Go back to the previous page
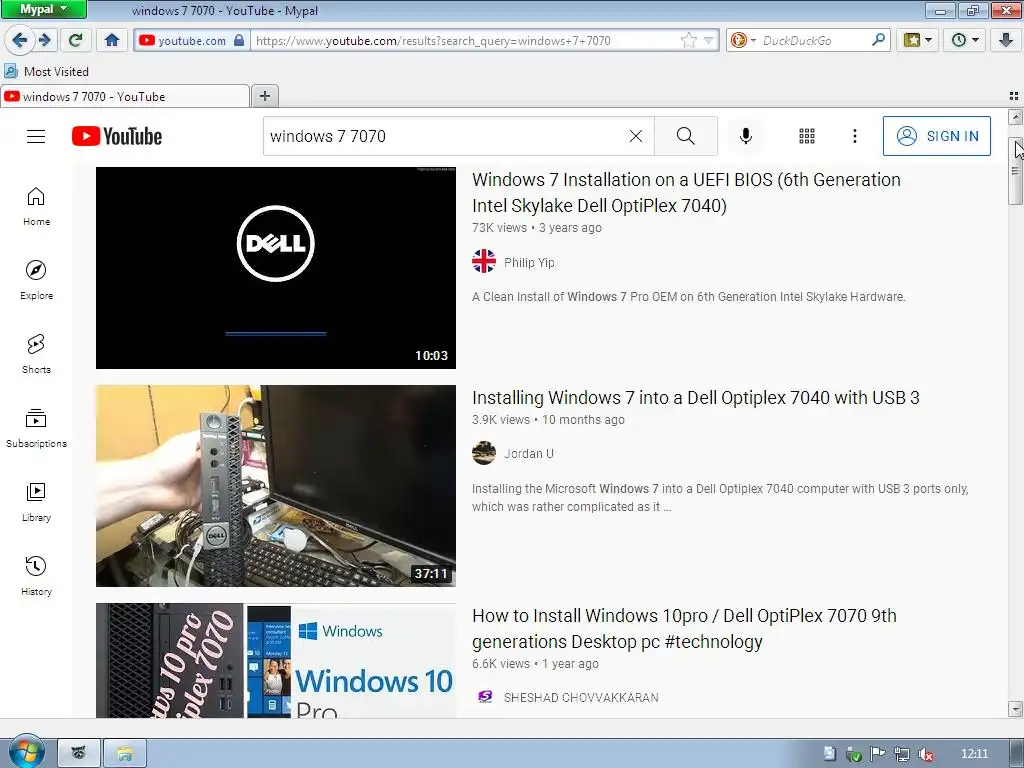The image size is (1024, 768). coord(19,40)
